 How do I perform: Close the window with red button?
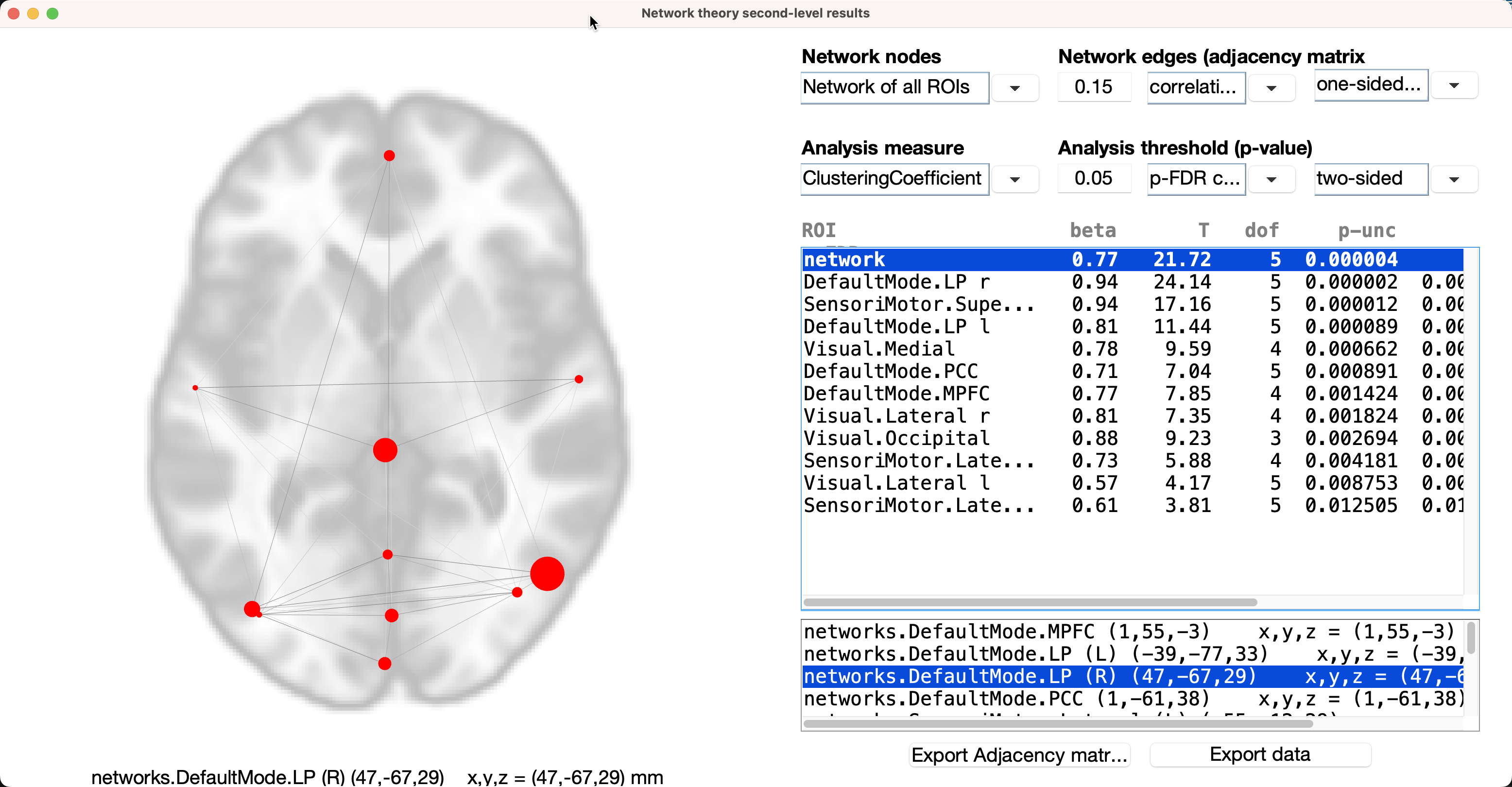[14, 14]
